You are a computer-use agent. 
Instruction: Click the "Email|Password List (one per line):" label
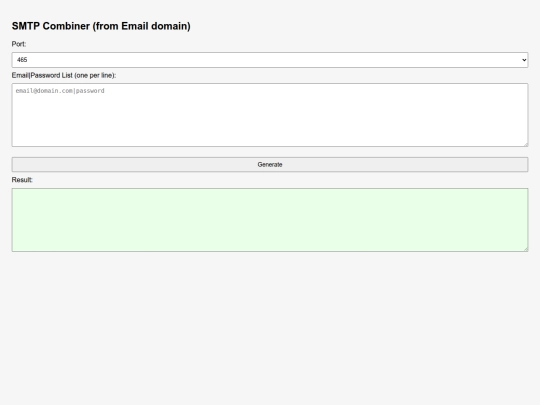click(x=64, y=75)
